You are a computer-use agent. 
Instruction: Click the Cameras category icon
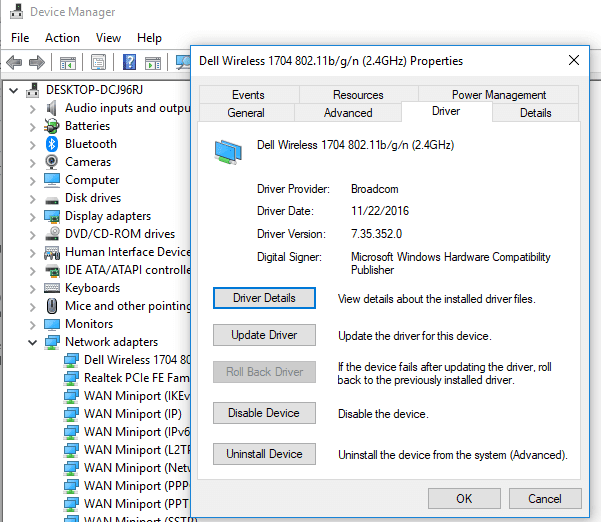[51, 162]
